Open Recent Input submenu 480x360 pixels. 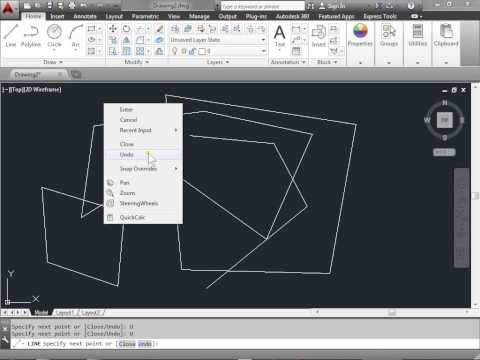[x=143, y=130]
